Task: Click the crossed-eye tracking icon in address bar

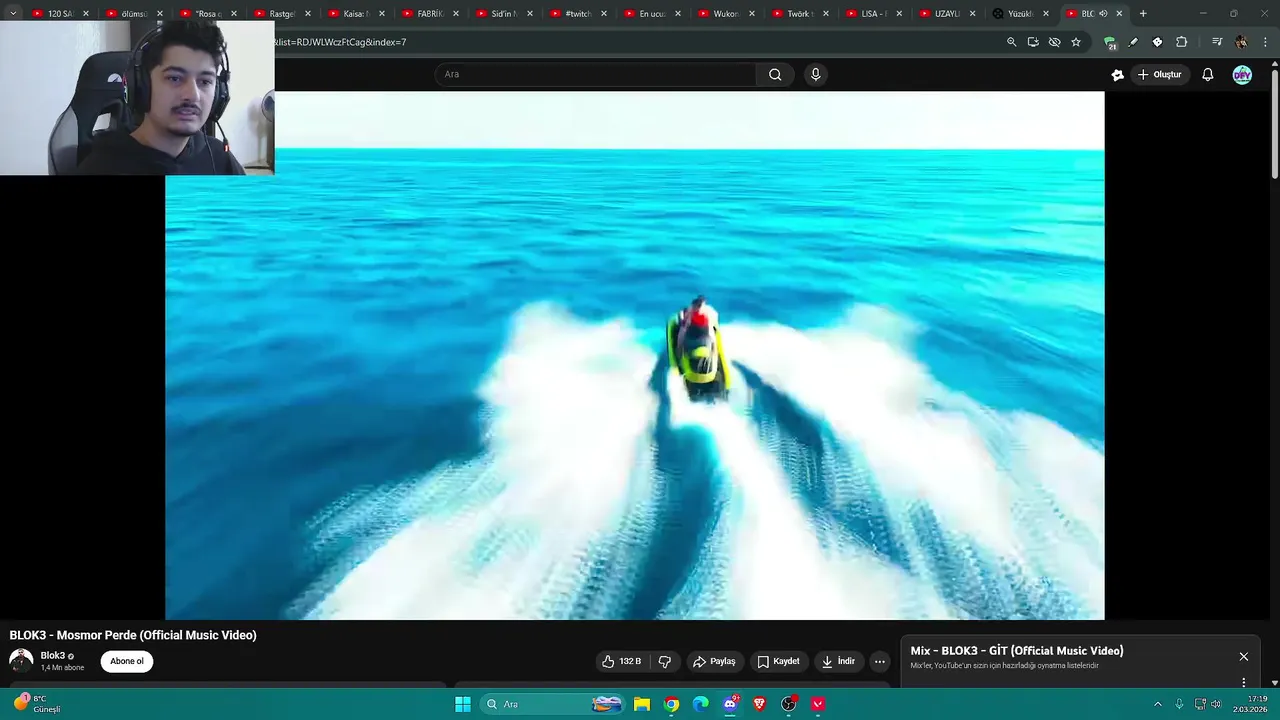Action: point(1054,42)
